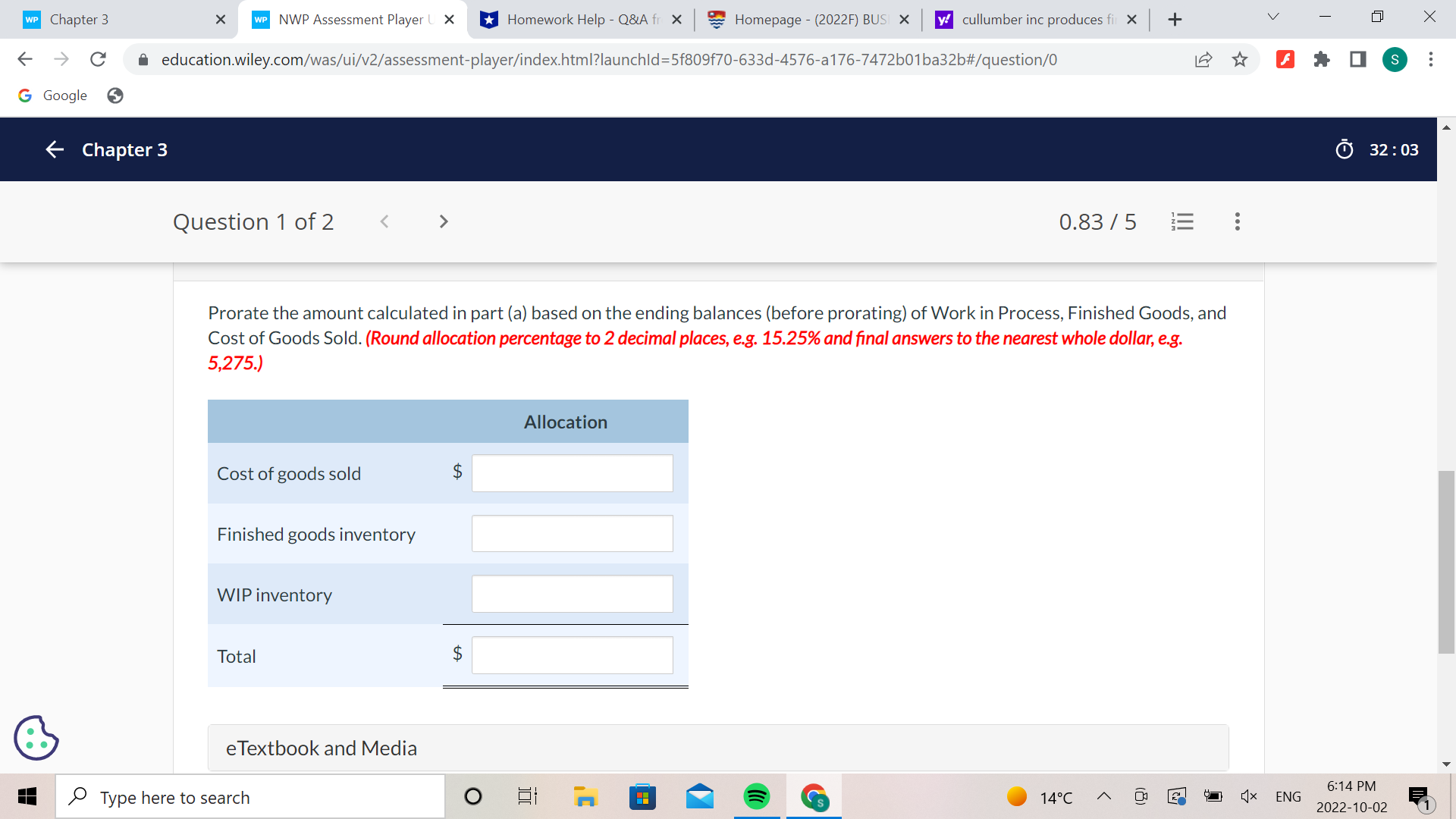Go to previous question chevron

tap(384, 221)
